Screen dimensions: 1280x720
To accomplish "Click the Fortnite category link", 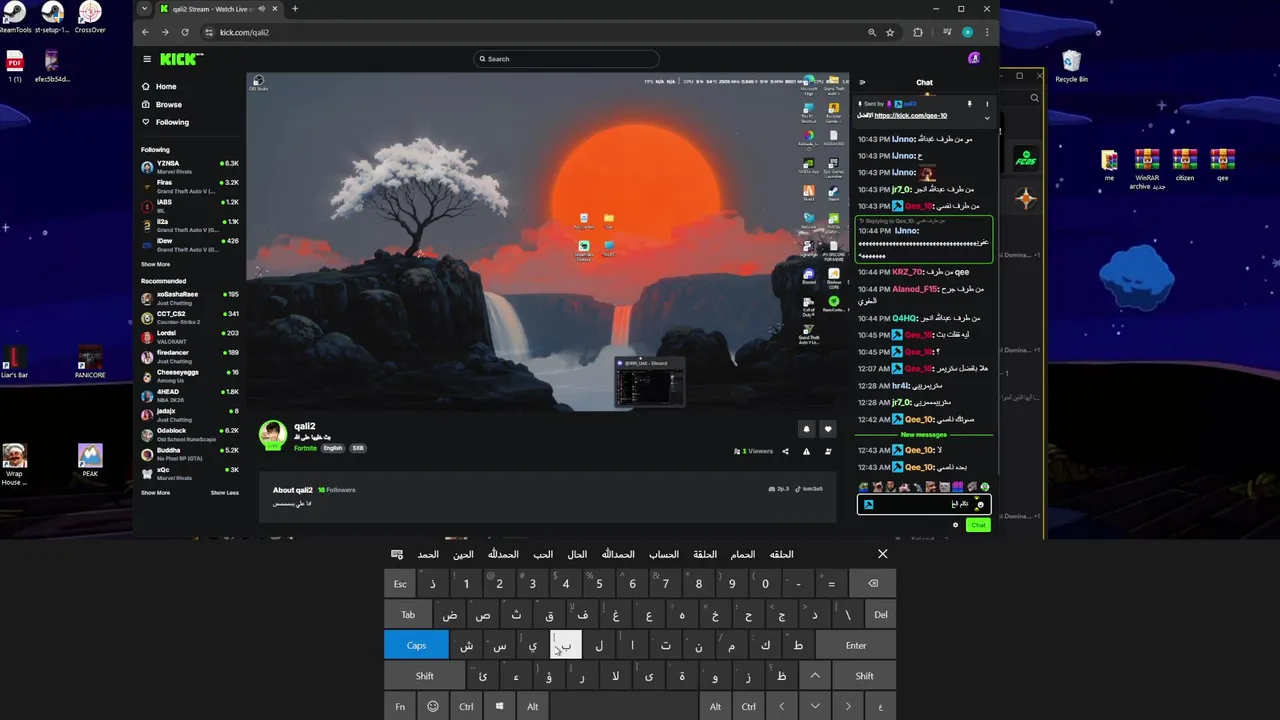I will click(305, 448).
